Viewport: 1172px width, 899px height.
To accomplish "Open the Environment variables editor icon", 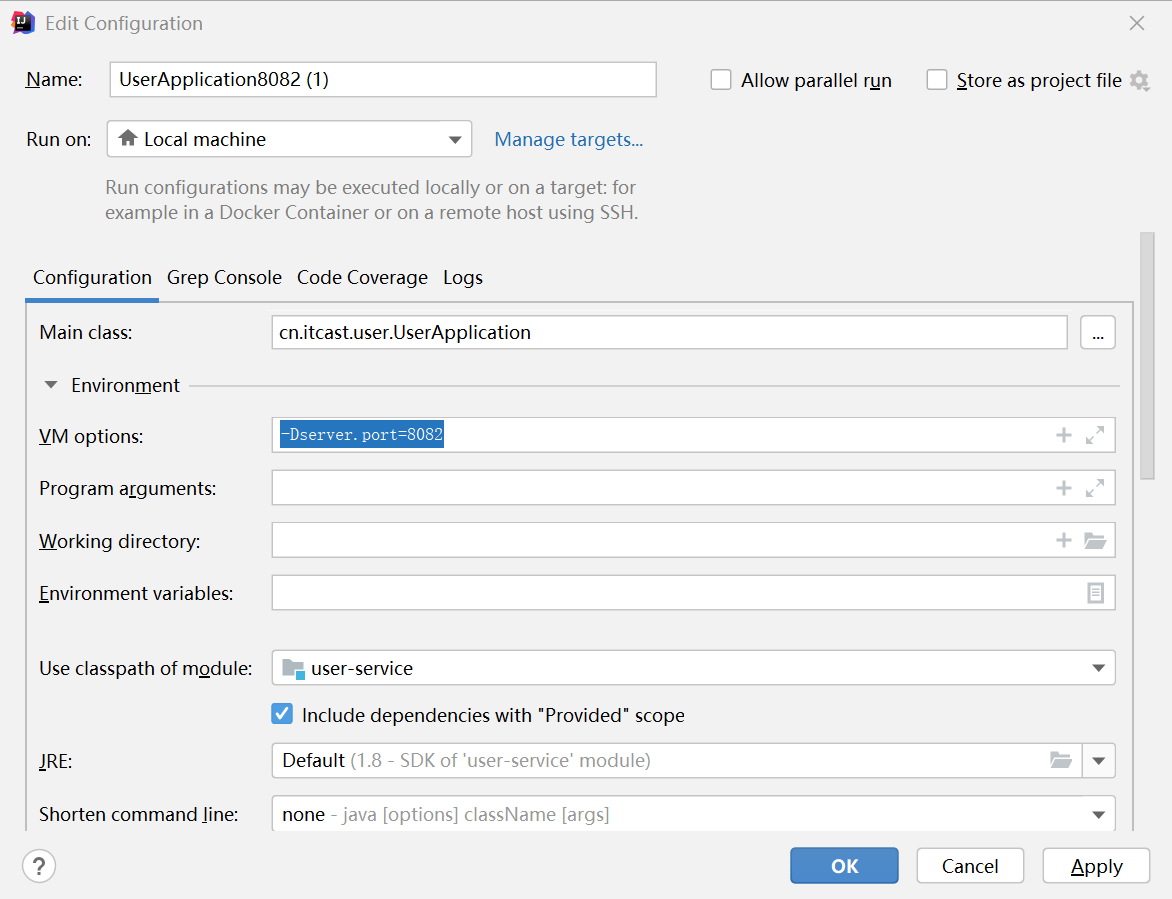I will pos(1095,593).
